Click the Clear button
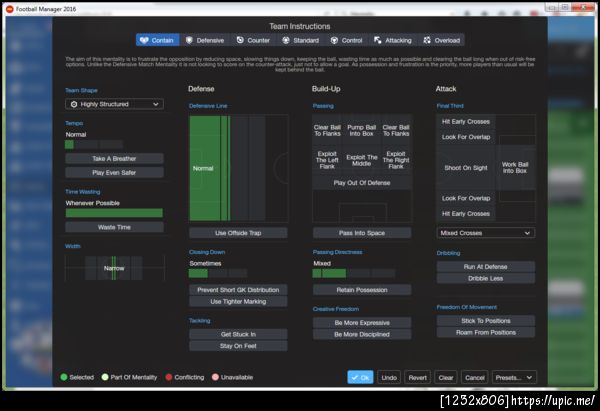 (x=446, y=377)
